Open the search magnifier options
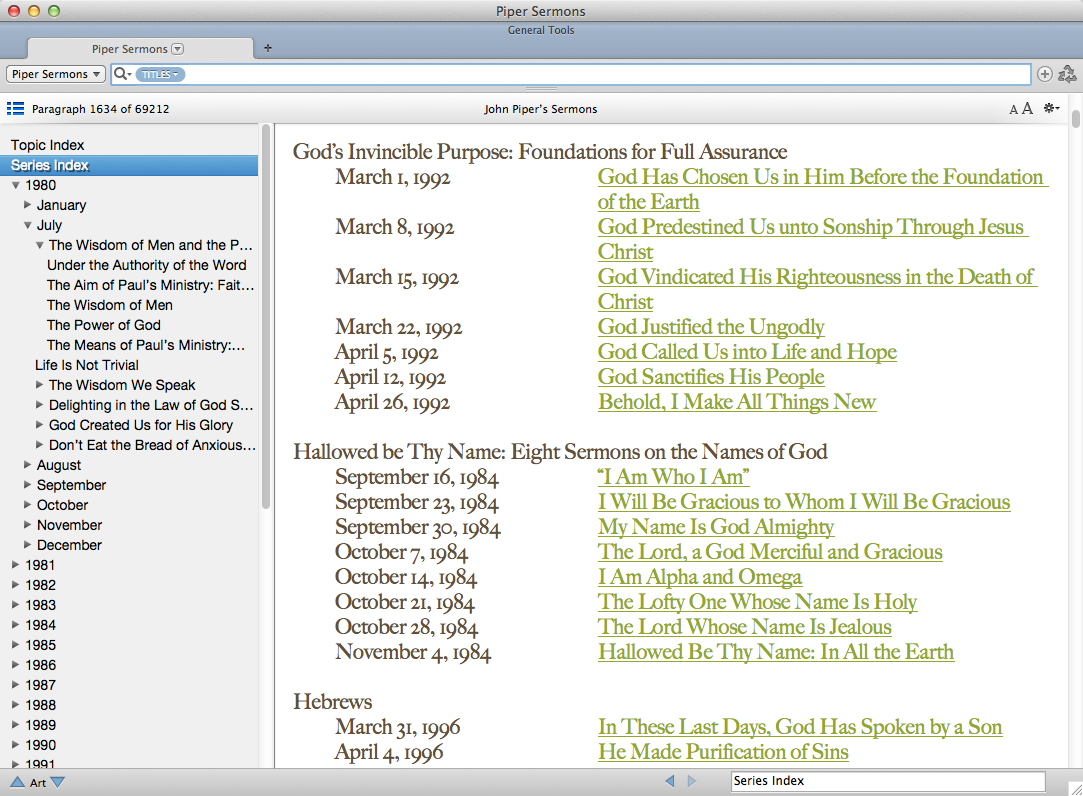This screenshot has height=796, width=1083. [122, 74]
